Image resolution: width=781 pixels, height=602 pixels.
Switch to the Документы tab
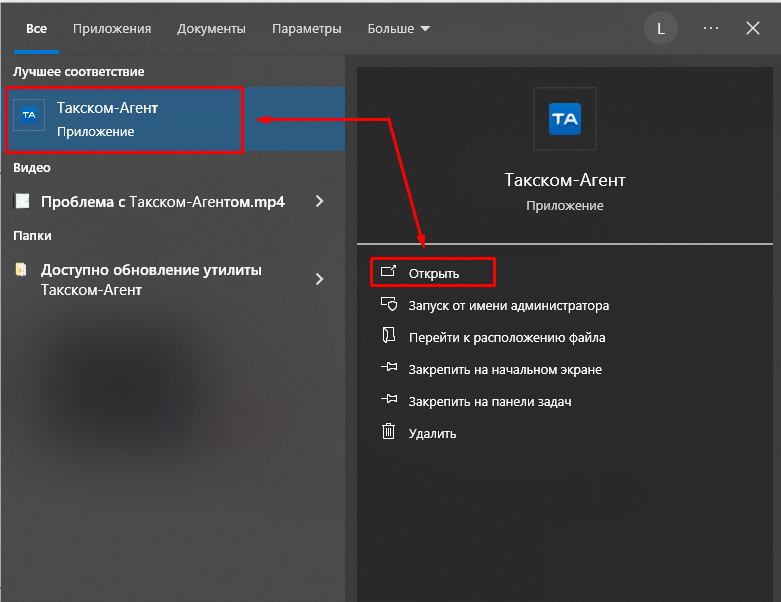[211, 29]
